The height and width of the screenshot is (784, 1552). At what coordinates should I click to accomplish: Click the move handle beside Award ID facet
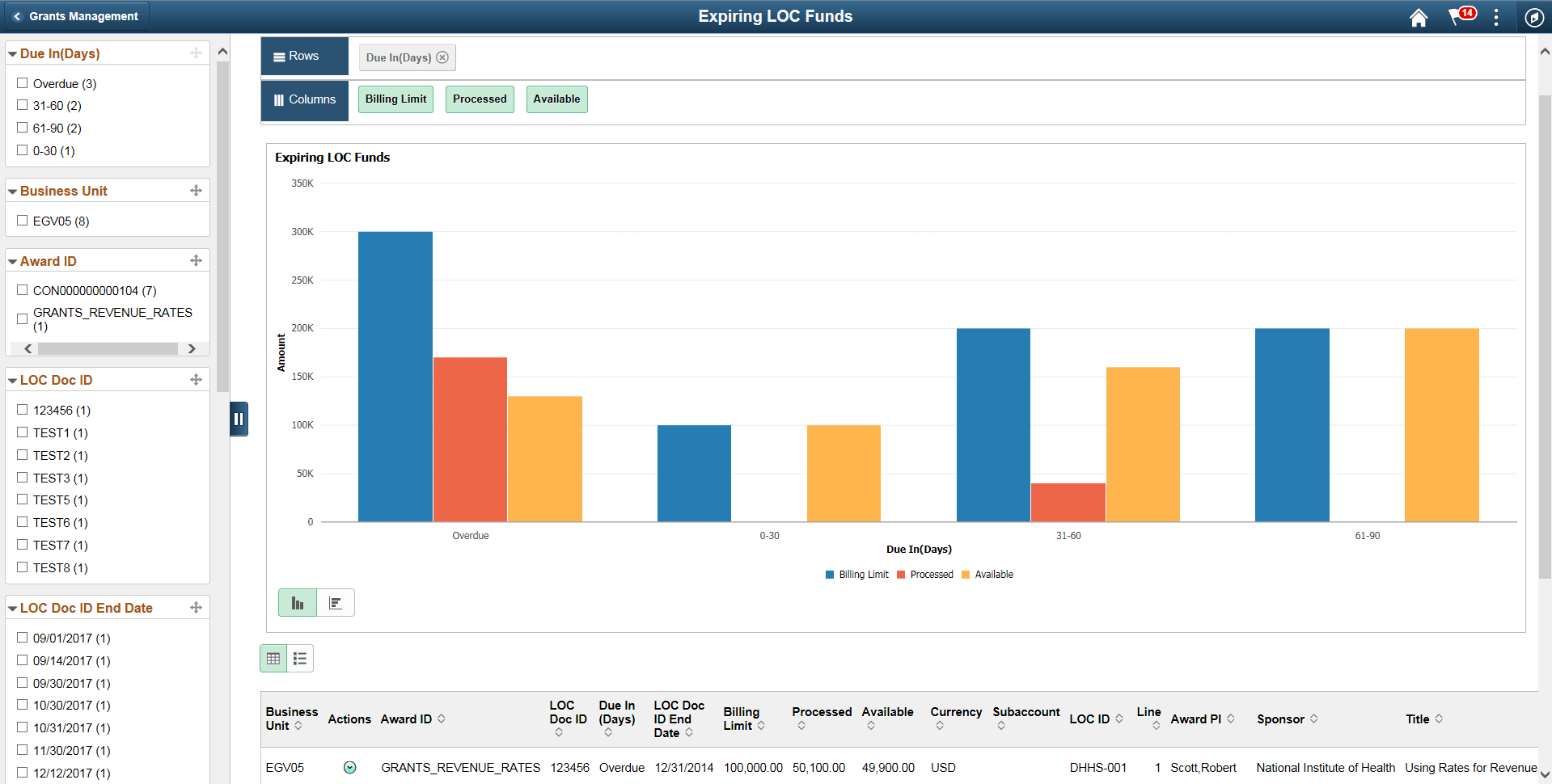(x=196, y=260)
